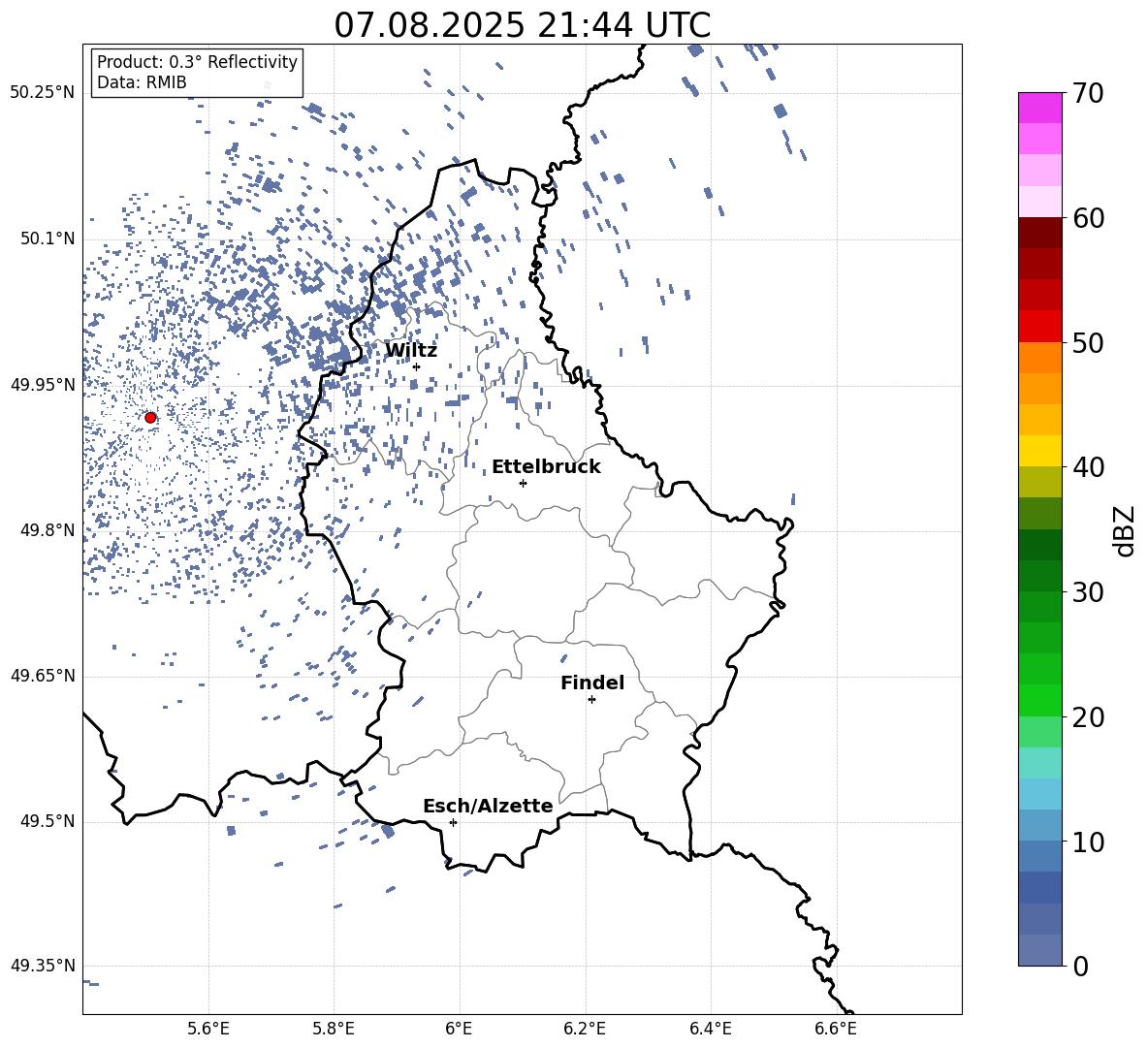Click the 6.2°E longitude label
This screenshot has width=1148, height=1048.
pyautogui.click(x=585, y=1029)
